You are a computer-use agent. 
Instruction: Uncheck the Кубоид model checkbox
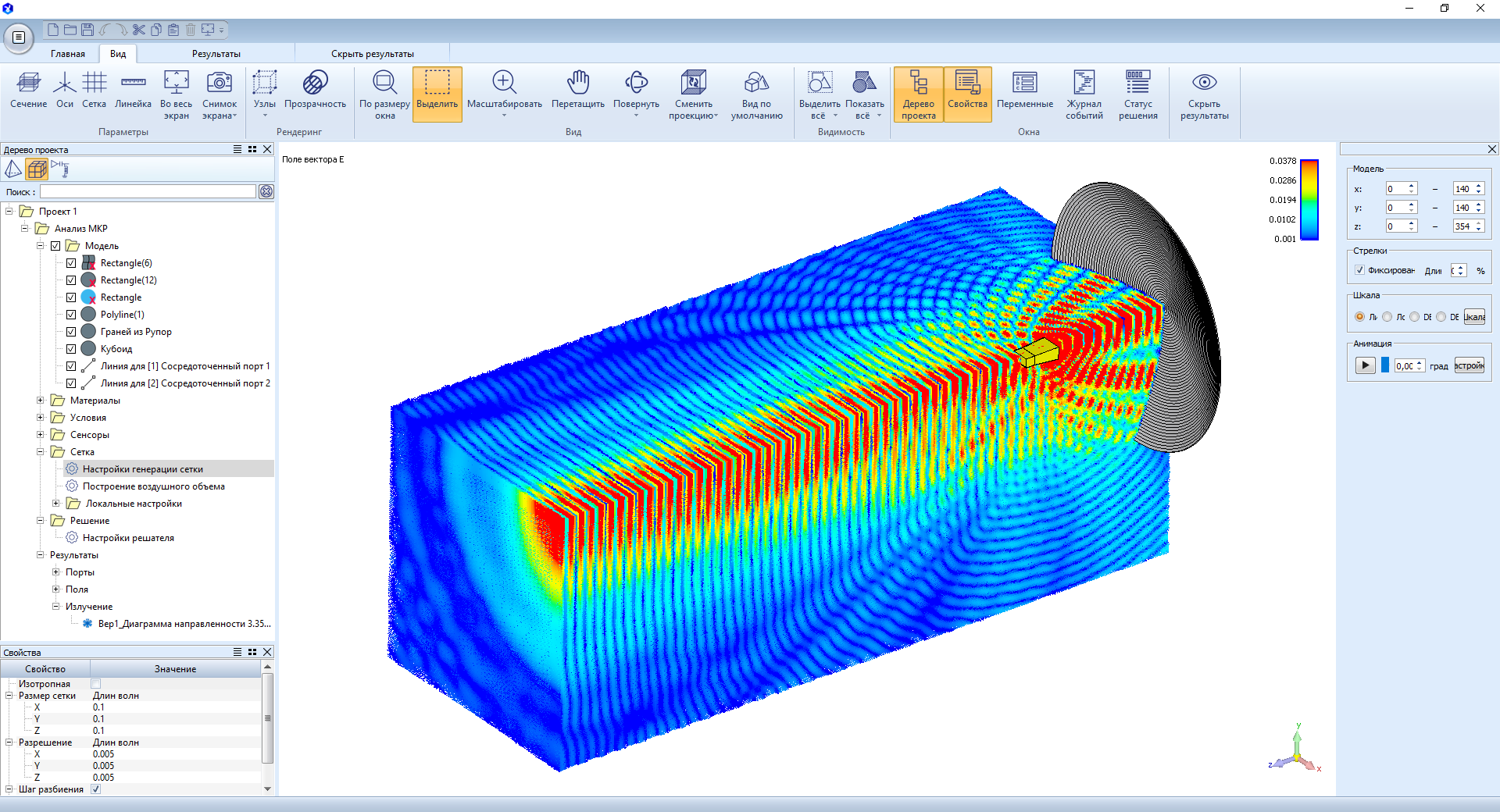pyautogui.click(x=71, y=349)
